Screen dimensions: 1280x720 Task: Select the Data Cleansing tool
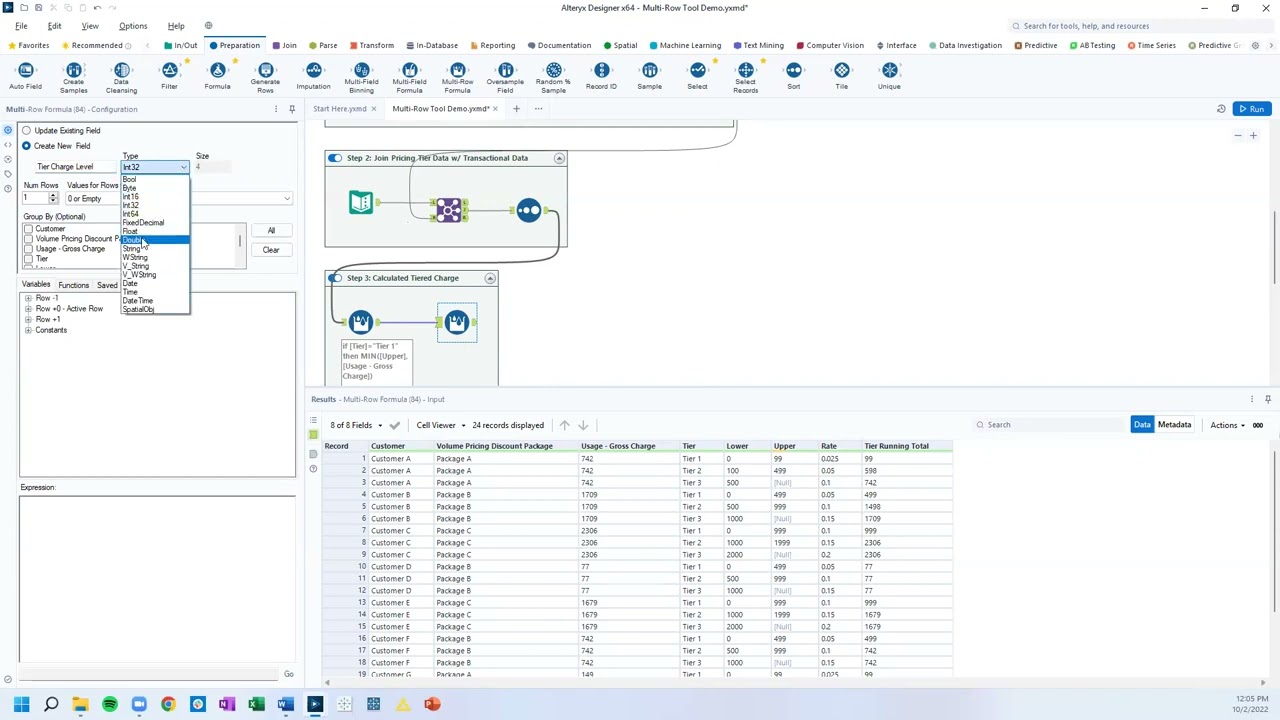[x=122, y=76]
